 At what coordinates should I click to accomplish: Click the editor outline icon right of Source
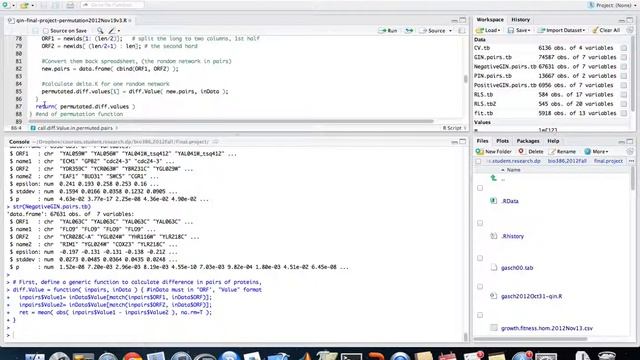click(x=462, y=31)
